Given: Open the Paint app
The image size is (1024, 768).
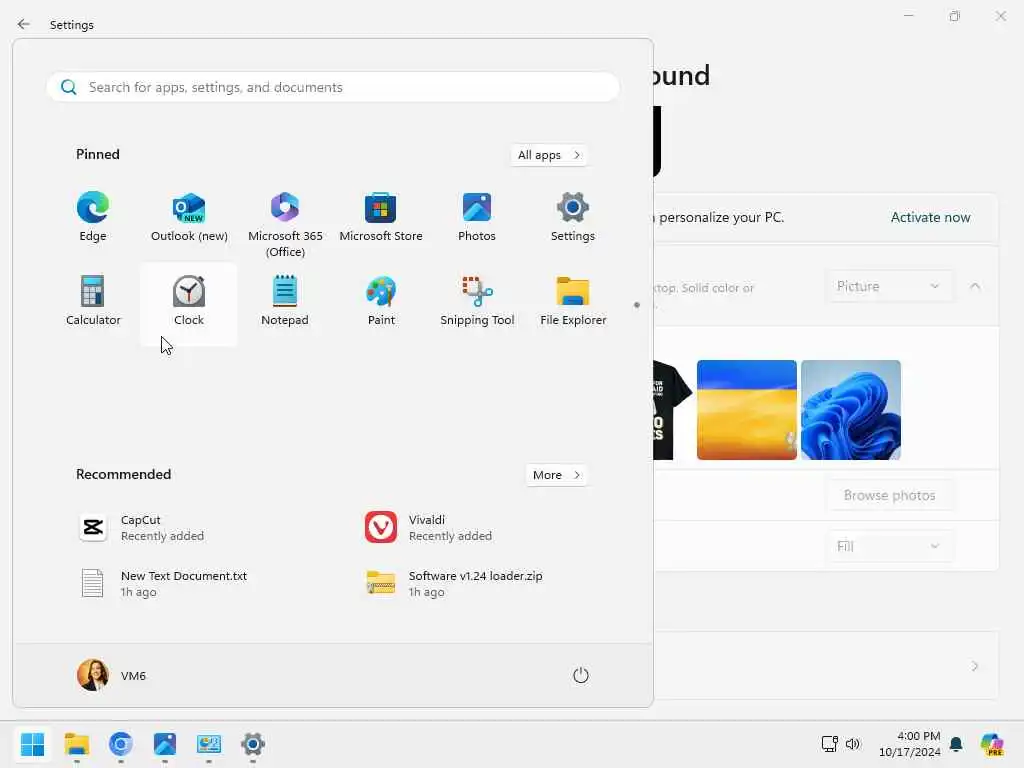Looking at the screenshot, I should 381,301.
